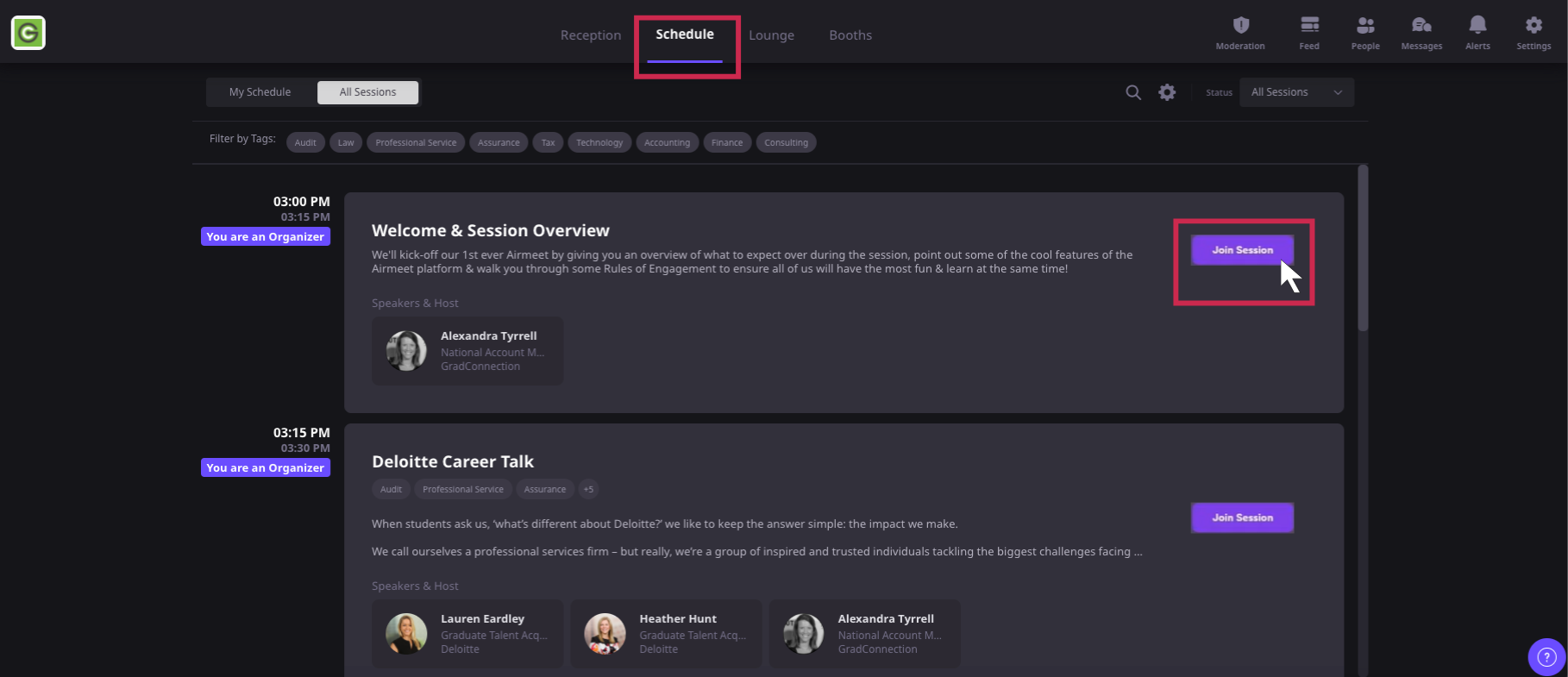Filter by the Law tag
The width and height of the screenshot is (1568, 677).
coord(346,142)
